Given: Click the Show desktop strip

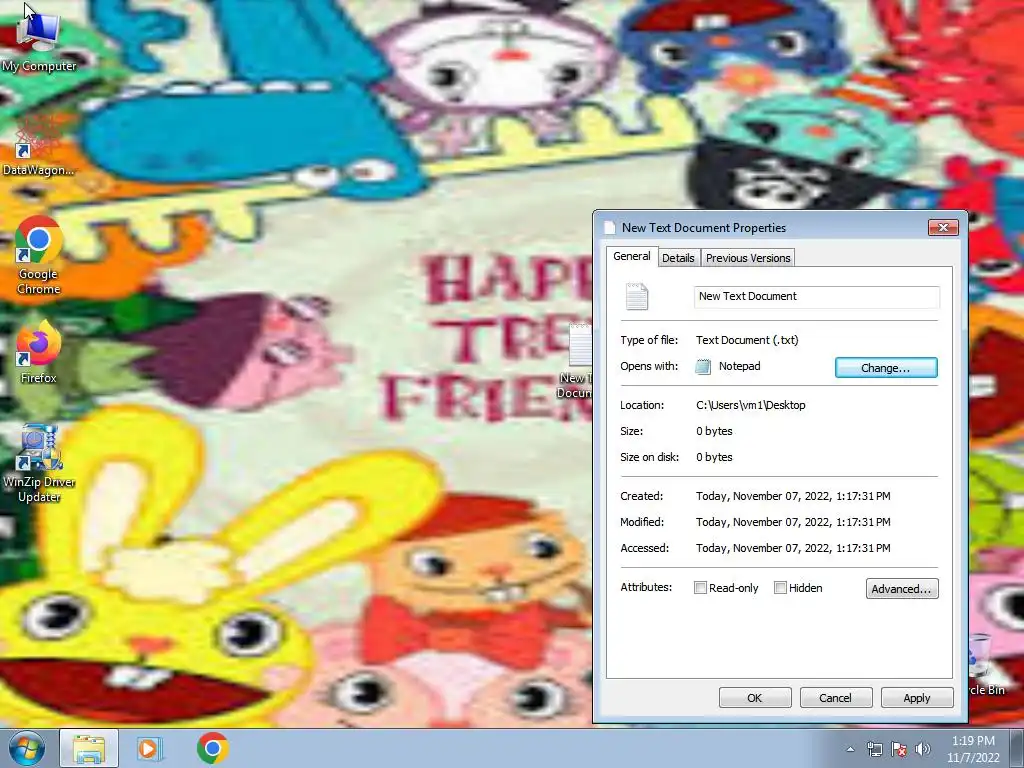Looking at the screenshot, I should click(1017, 748).
